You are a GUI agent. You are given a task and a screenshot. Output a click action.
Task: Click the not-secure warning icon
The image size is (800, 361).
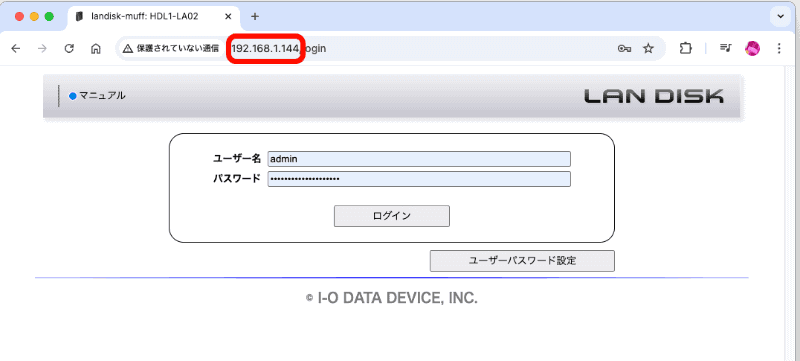(x=128, y=48)
